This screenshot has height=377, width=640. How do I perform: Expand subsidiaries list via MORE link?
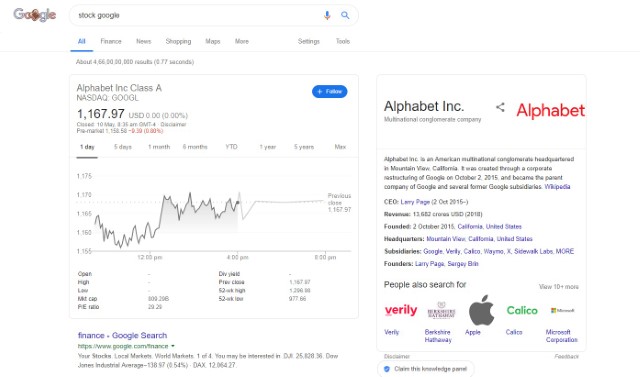click(564, 251)
